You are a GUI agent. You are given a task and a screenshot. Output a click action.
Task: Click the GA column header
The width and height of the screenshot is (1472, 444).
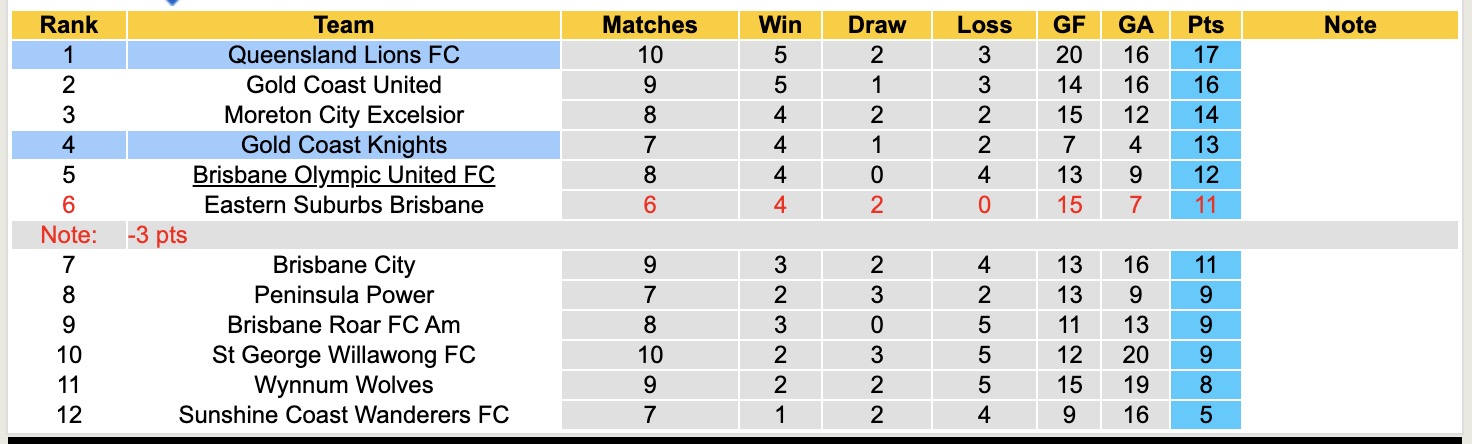pos(1136,25)
